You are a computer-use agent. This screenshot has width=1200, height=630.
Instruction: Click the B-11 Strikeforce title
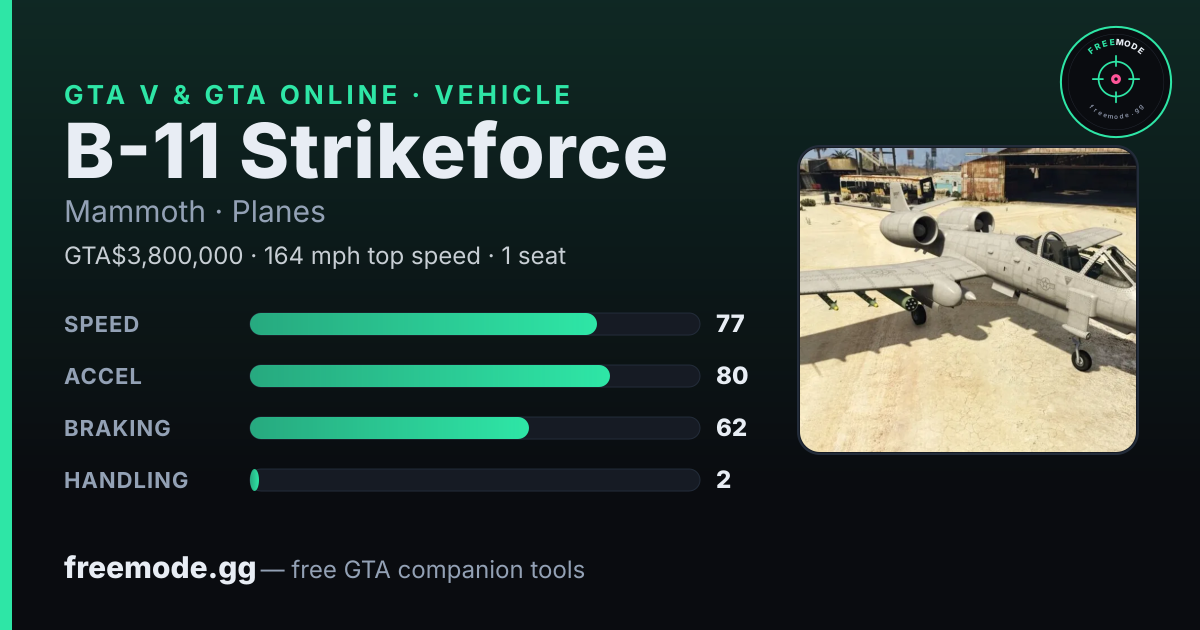(366, 152)
